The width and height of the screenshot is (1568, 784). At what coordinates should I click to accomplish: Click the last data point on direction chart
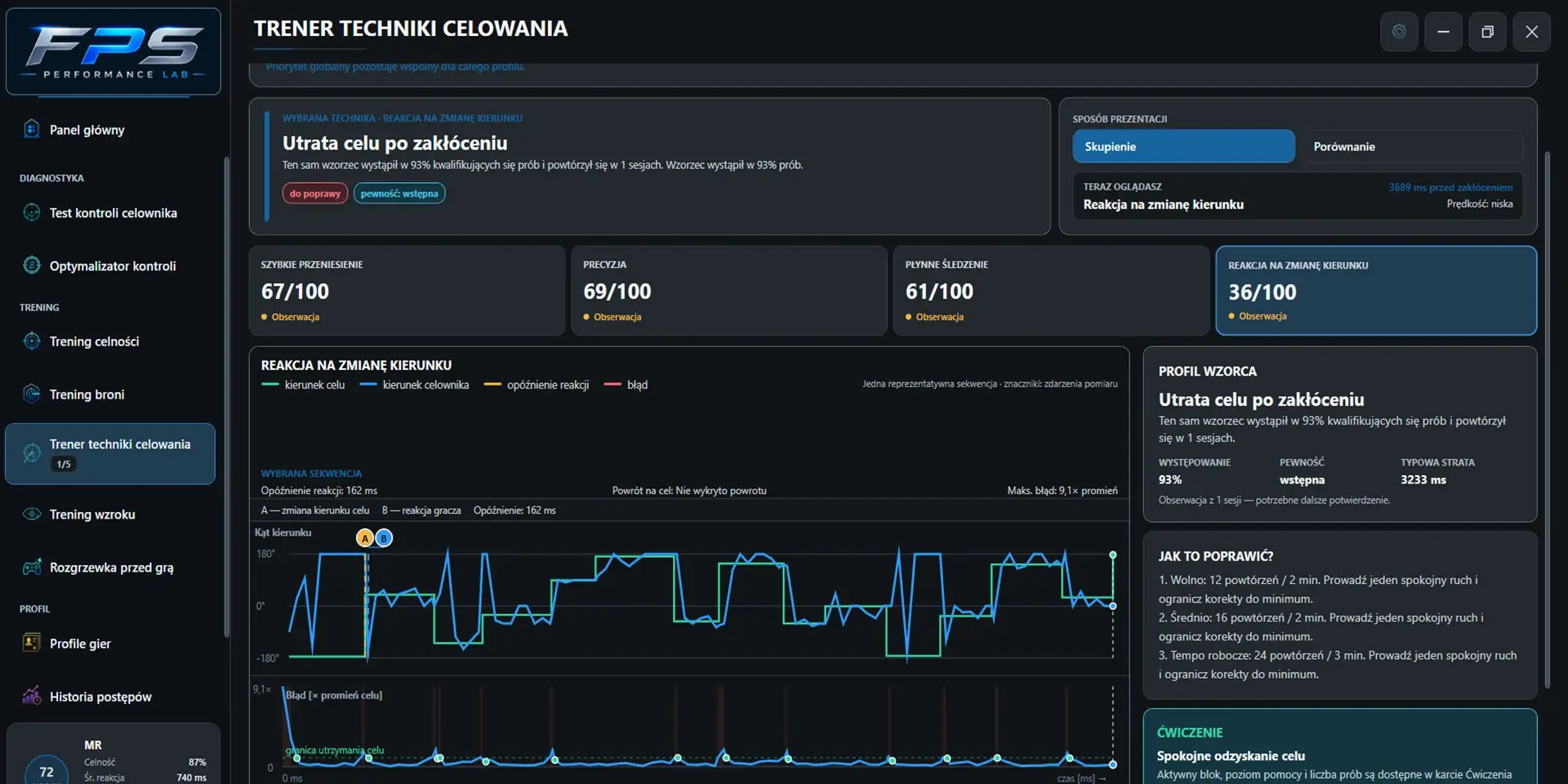pos(1112,606)
